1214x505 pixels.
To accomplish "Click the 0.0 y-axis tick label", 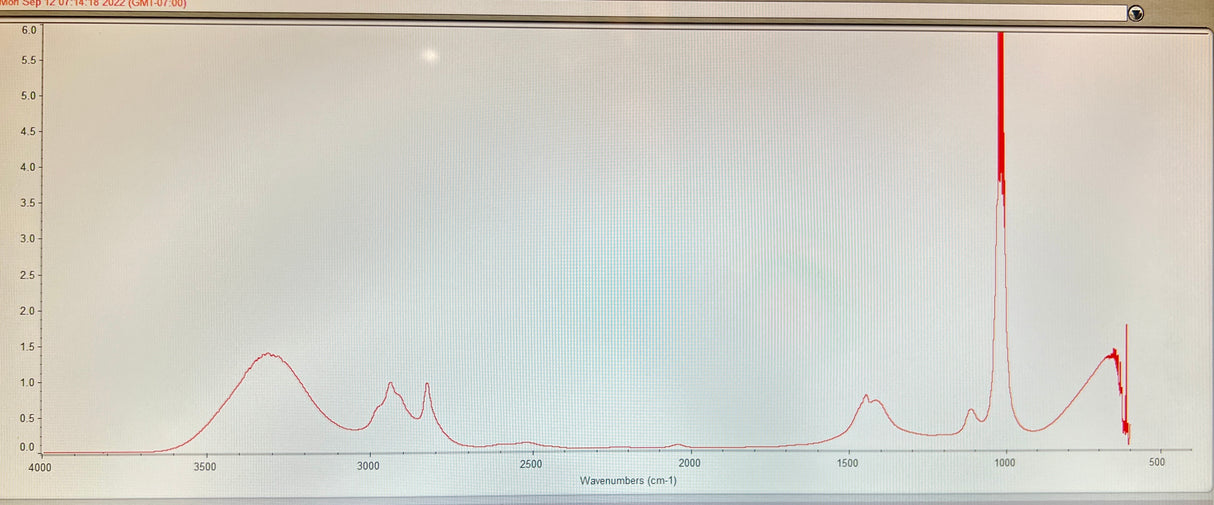I will coord(29,447).
